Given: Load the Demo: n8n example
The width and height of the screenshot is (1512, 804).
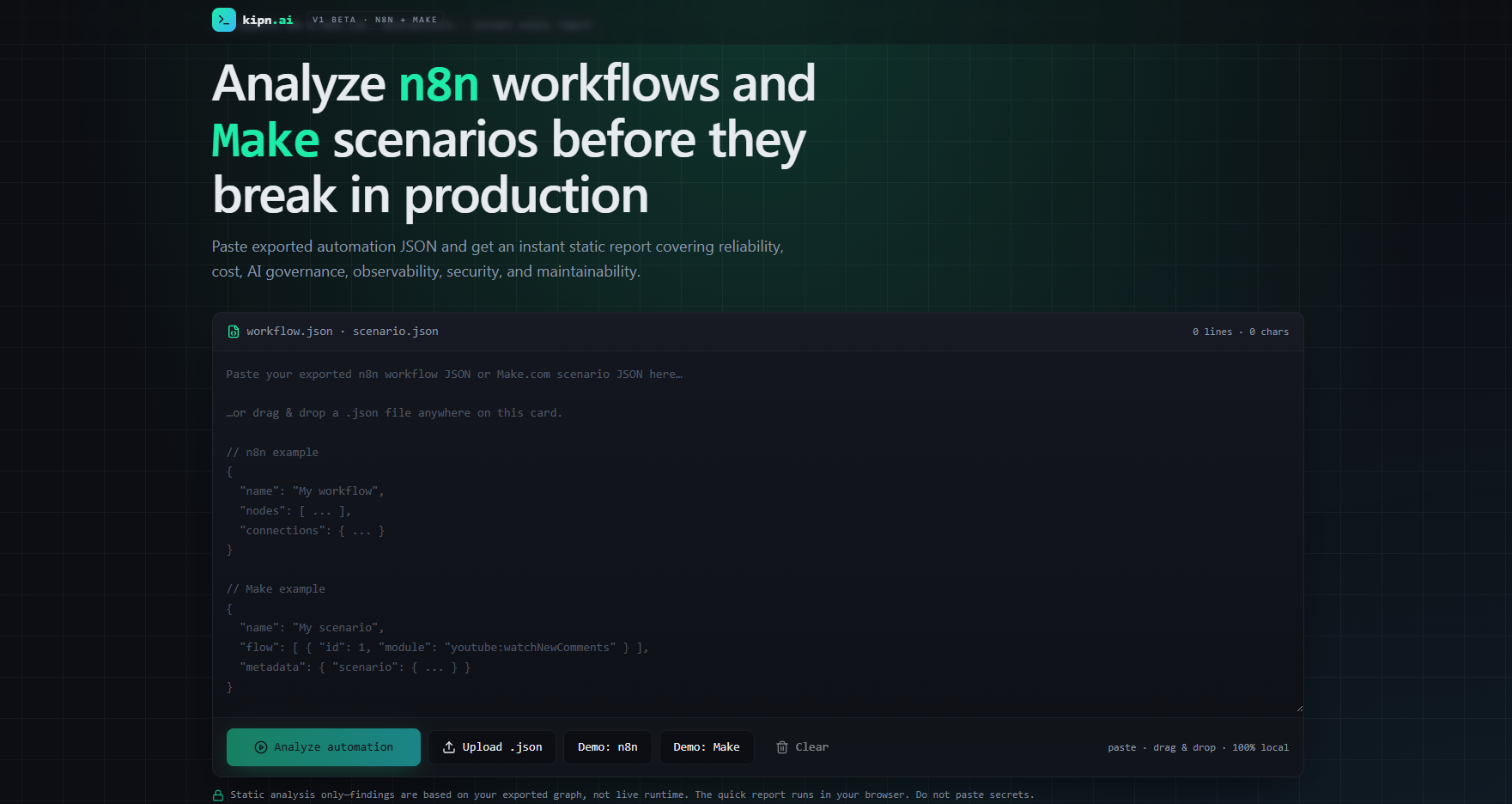Looking at the screenshot, I should 608,747.
